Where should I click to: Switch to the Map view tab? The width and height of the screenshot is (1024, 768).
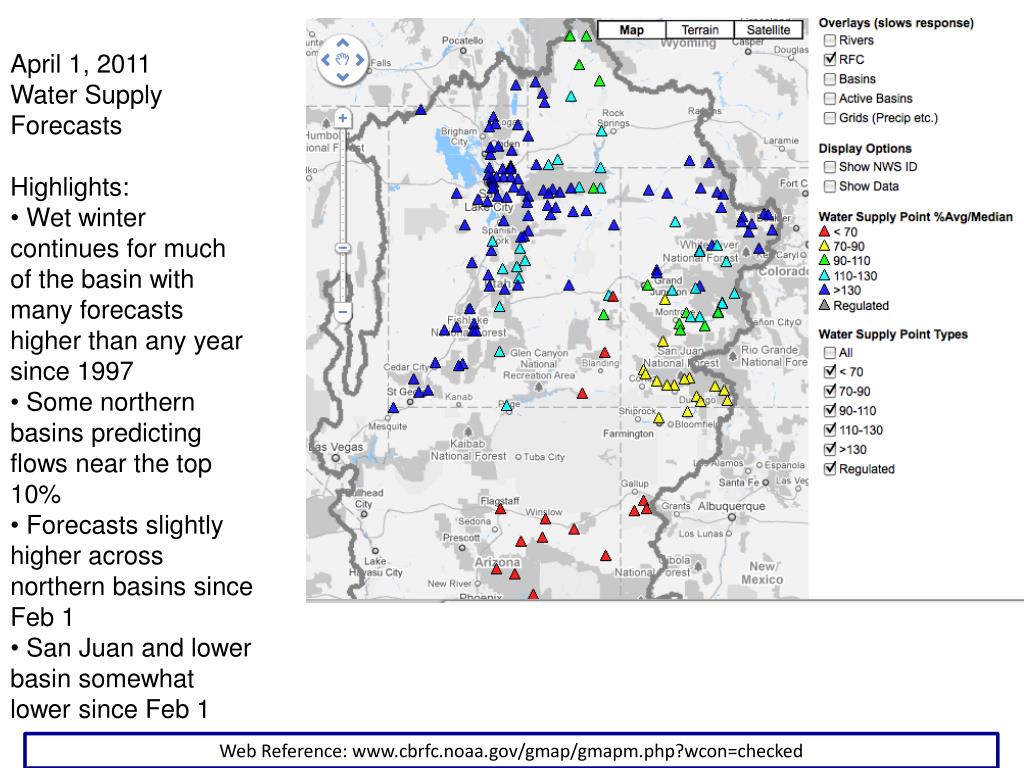pyautogui.click(x=632, y=30)
